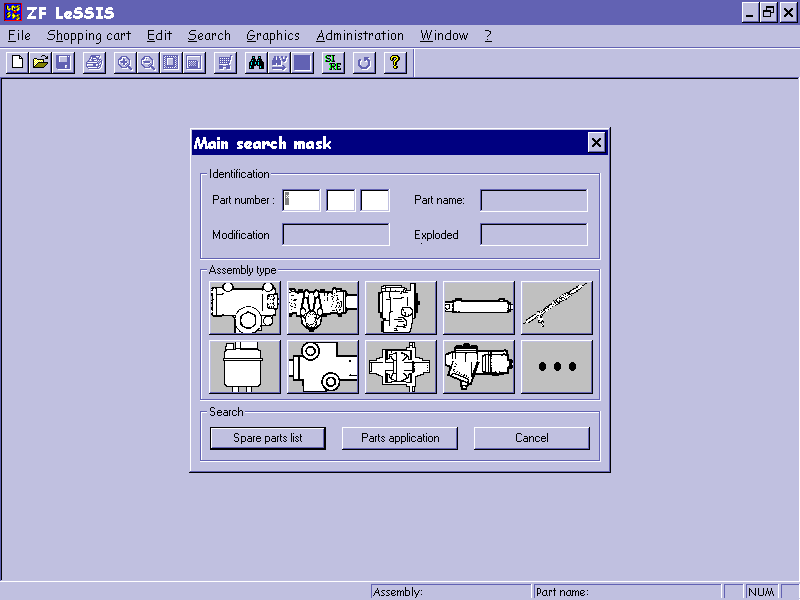
Task: Open the Window menu
Action: tap(444, 36)
